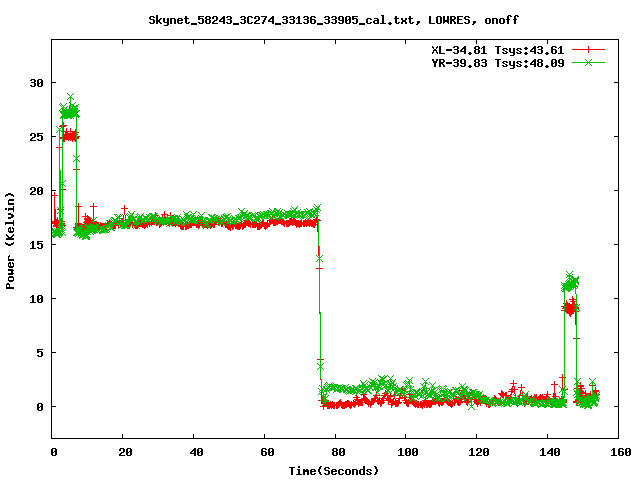Click the green calibration spike near 145 seconds

tap(570, 283)
